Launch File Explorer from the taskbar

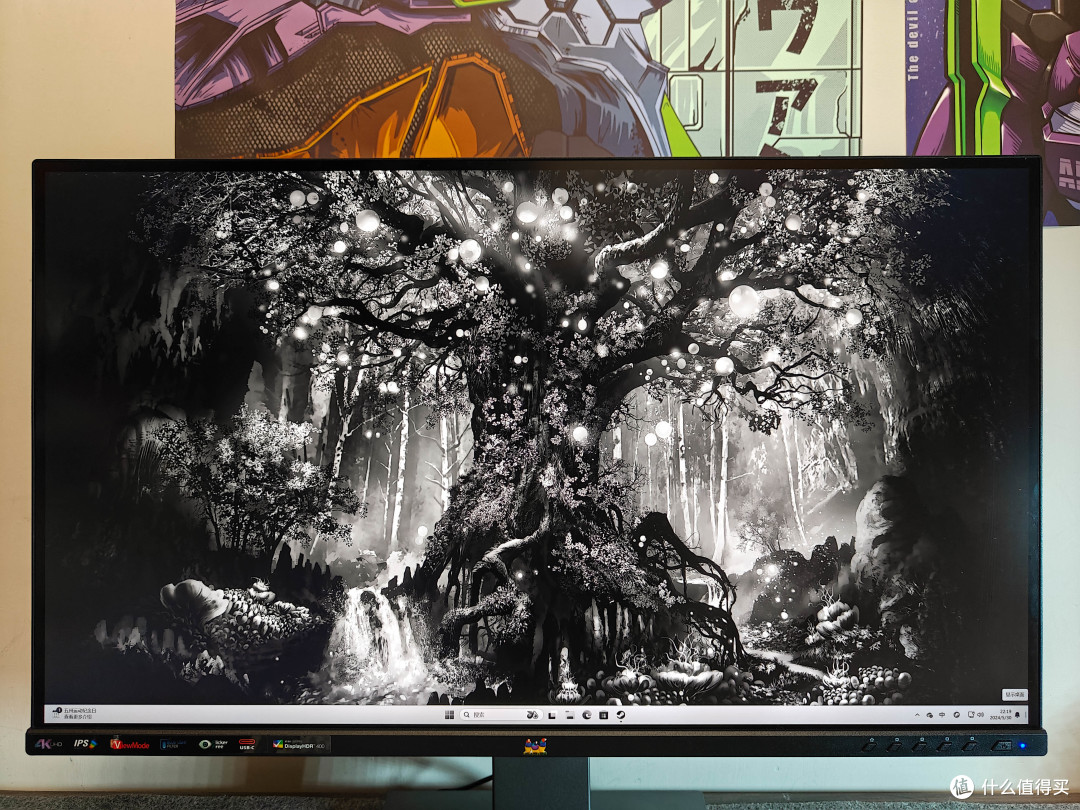(570, 716)
